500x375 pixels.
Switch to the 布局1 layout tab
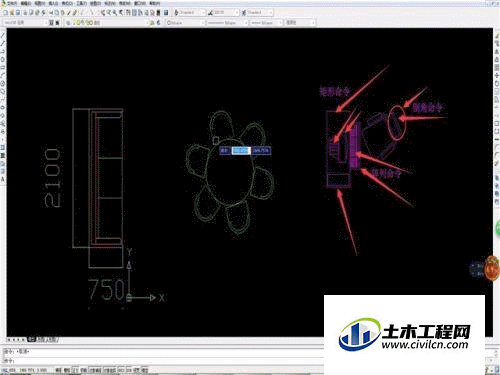pos(42,340)
